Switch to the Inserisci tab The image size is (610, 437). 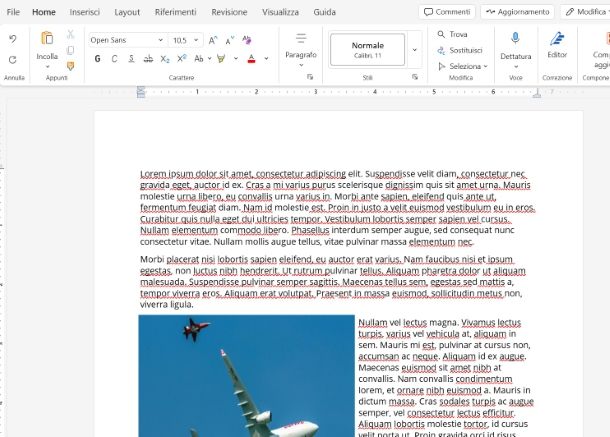point(85,12)
